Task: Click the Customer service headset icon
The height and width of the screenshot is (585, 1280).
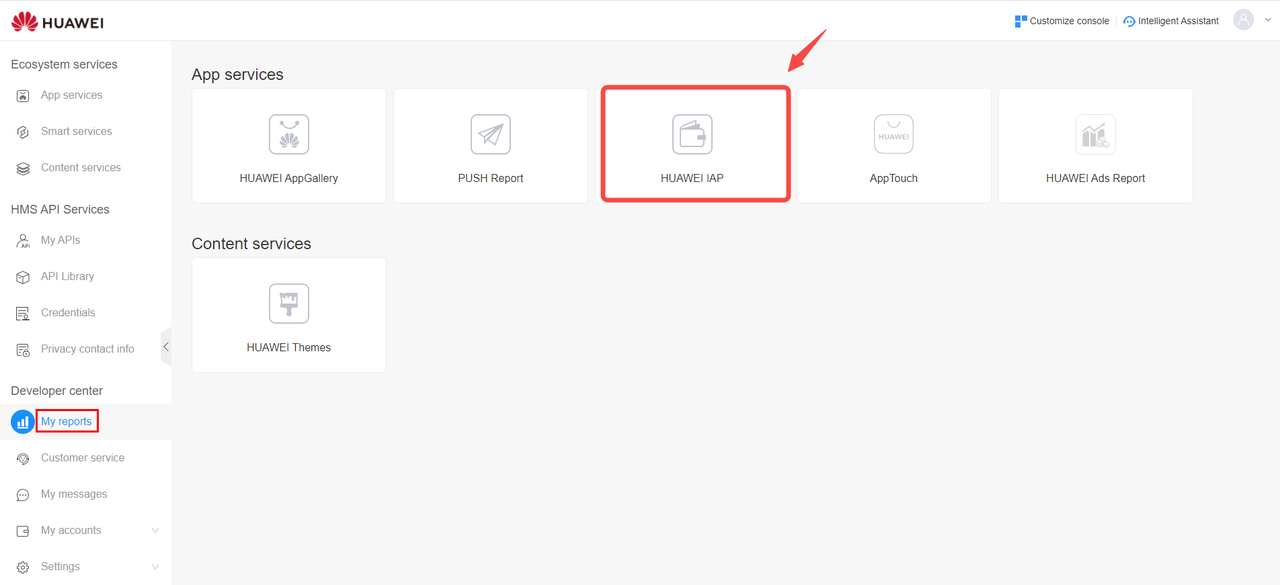Action: tap(23, 458)
